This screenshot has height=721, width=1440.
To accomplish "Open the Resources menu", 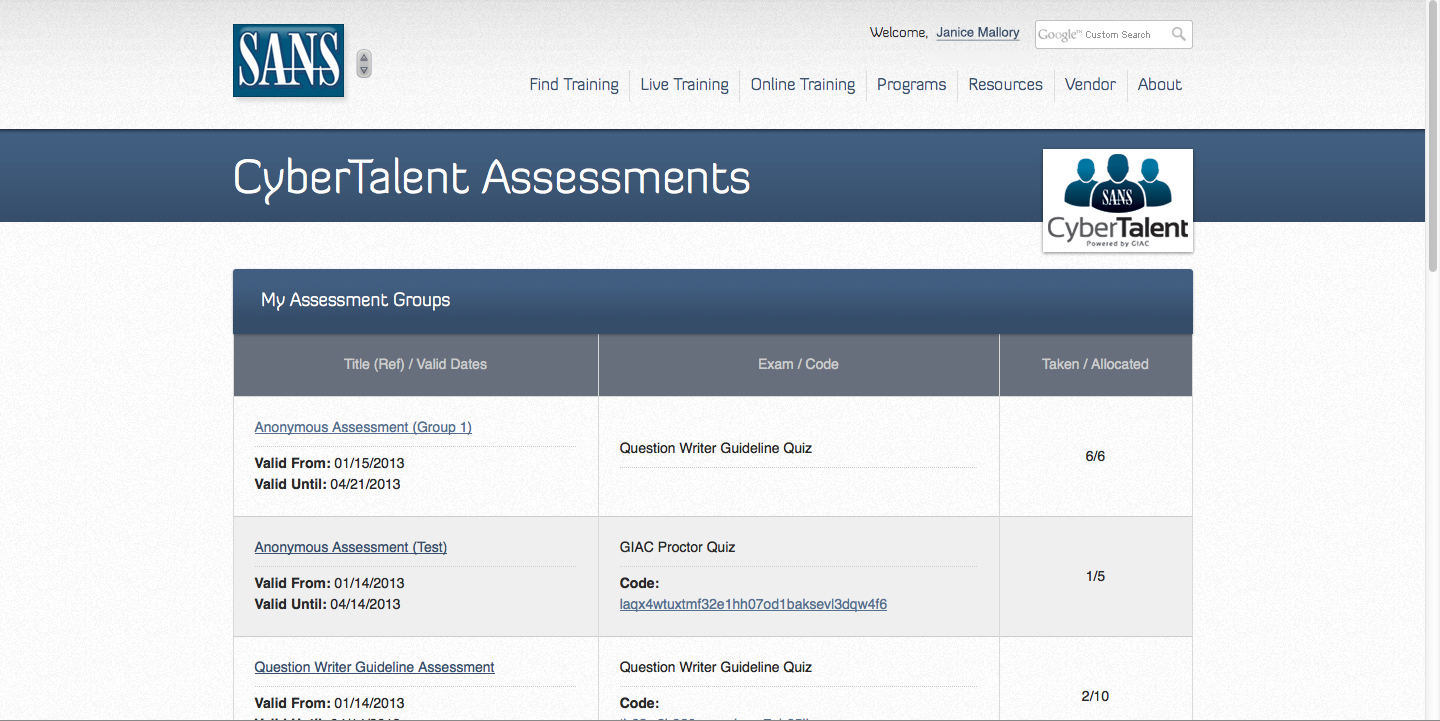I will 1005,85.
